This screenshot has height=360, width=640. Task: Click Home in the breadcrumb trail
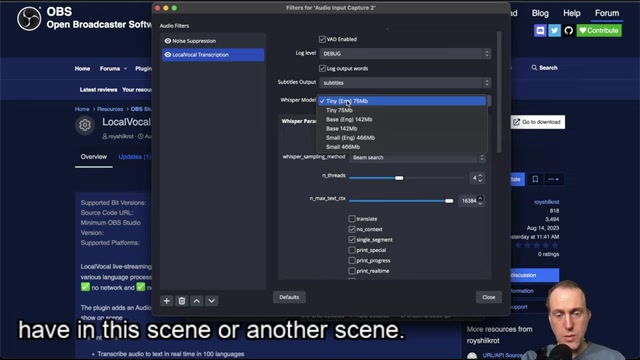[x=82, y=109]
